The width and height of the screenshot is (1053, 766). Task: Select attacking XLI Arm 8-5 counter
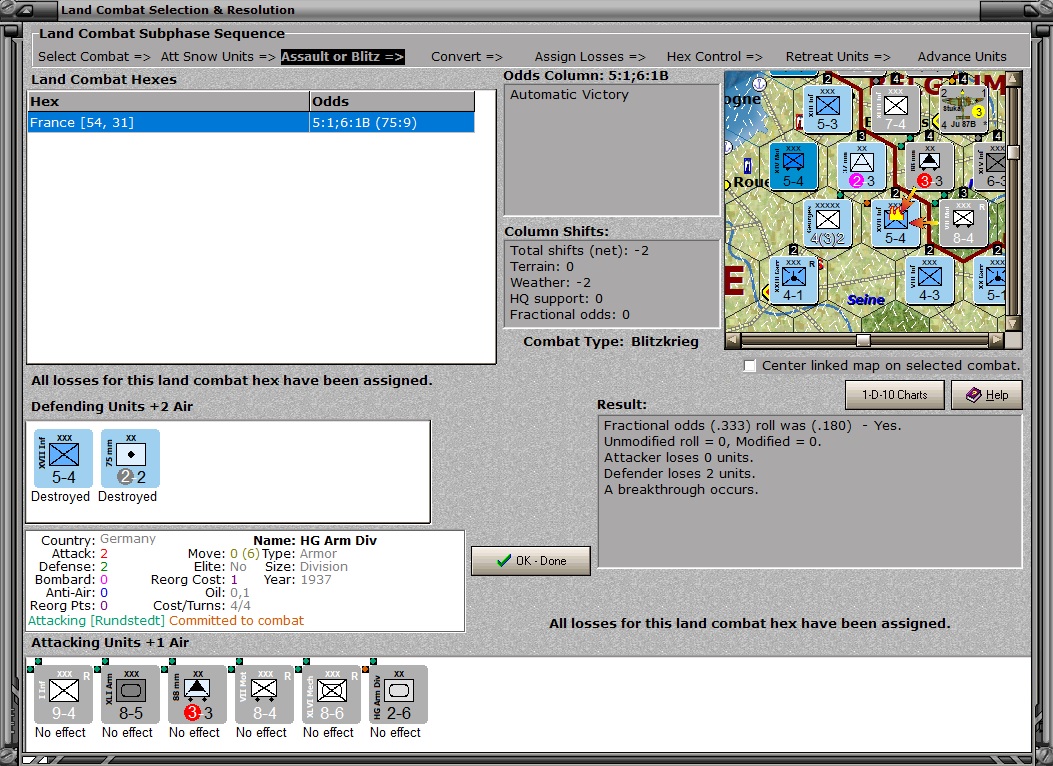point(130,694)
